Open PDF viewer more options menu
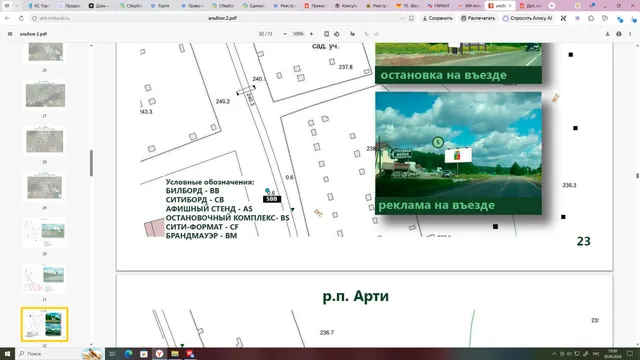Image resolution: width=640 pixels, height=360 pixels. 630,34
